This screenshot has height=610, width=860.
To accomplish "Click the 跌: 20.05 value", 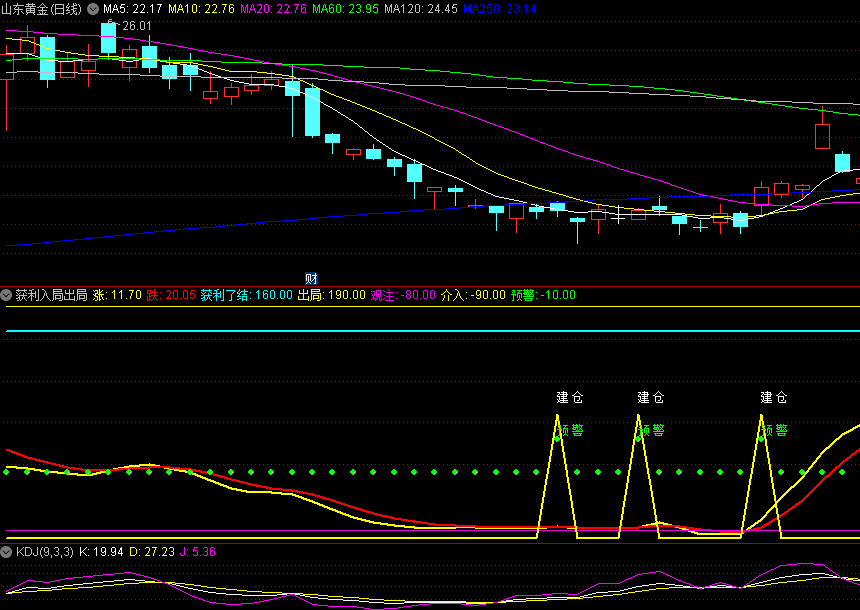I will click(171, 295).
